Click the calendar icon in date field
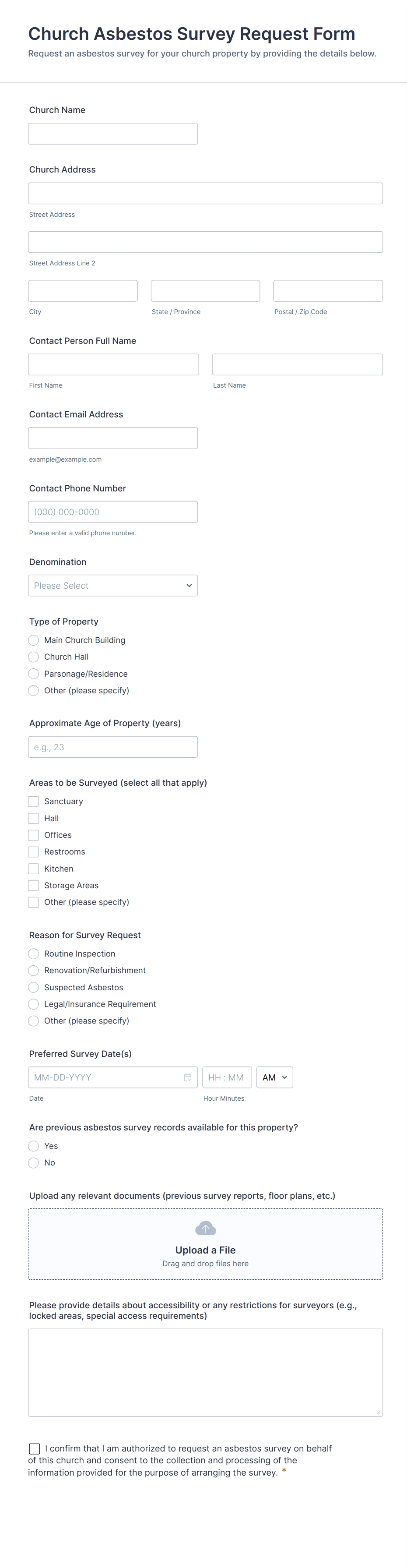 coord(187,1077)
